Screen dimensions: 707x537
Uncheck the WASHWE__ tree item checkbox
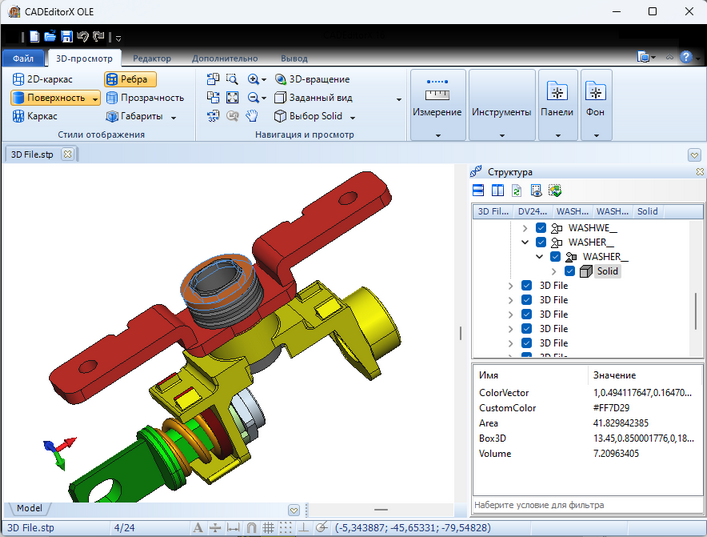541,228
